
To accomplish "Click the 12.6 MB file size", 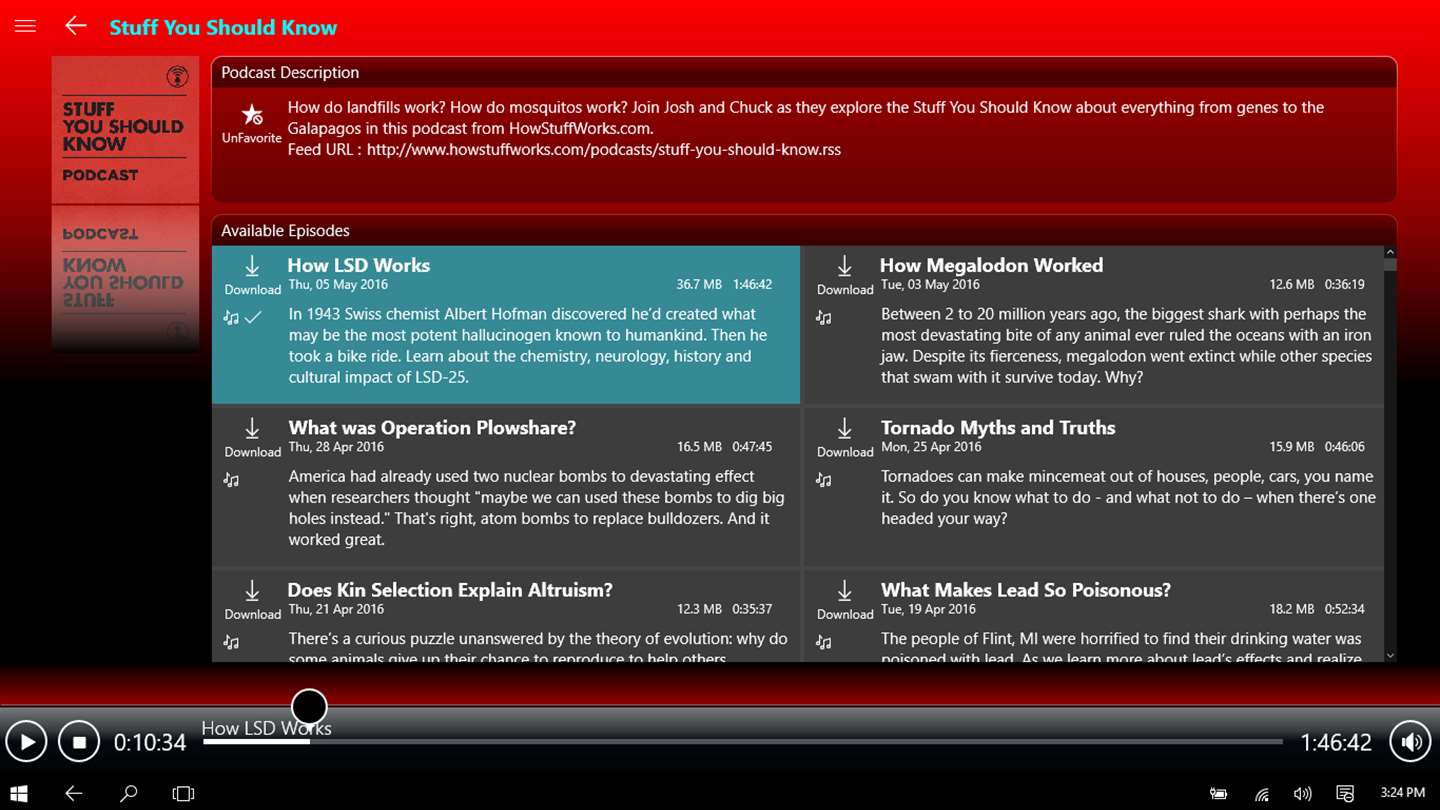I will point(1292,285).
